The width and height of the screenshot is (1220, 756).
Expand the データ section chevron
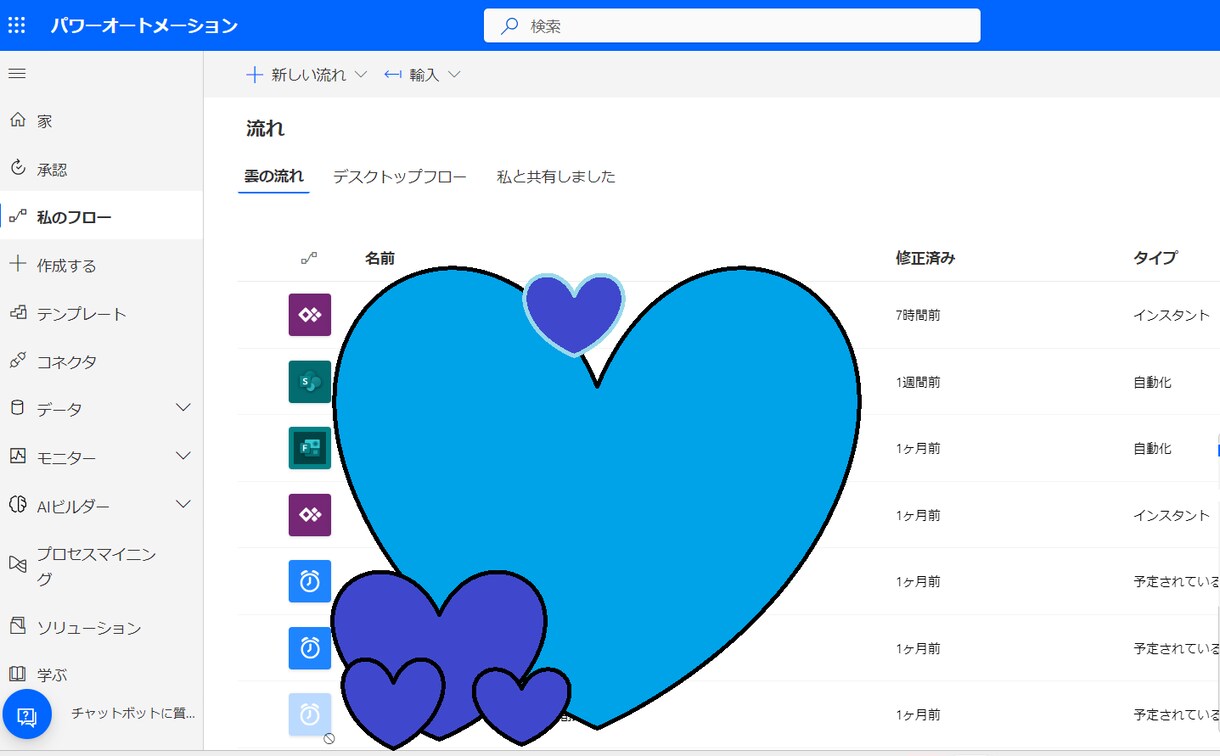(183, 408)
